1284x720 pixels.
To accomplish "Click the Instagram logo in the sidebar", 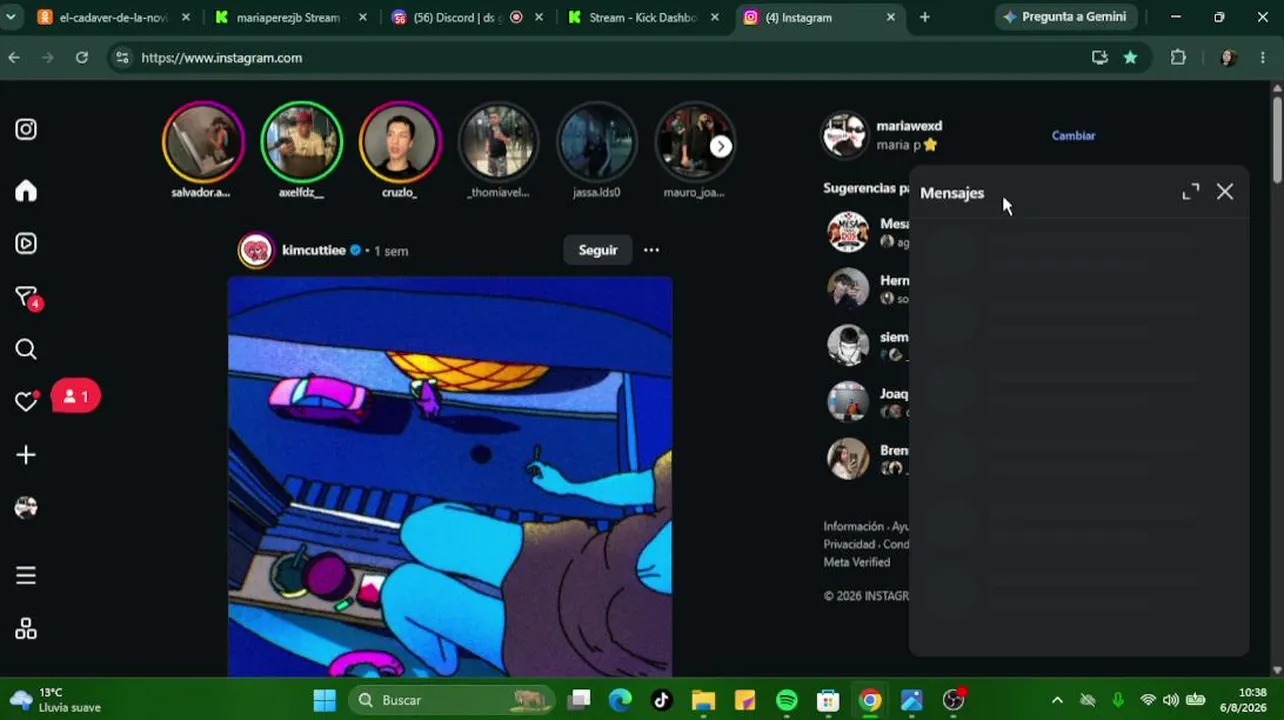I will [x=26, y=129].
